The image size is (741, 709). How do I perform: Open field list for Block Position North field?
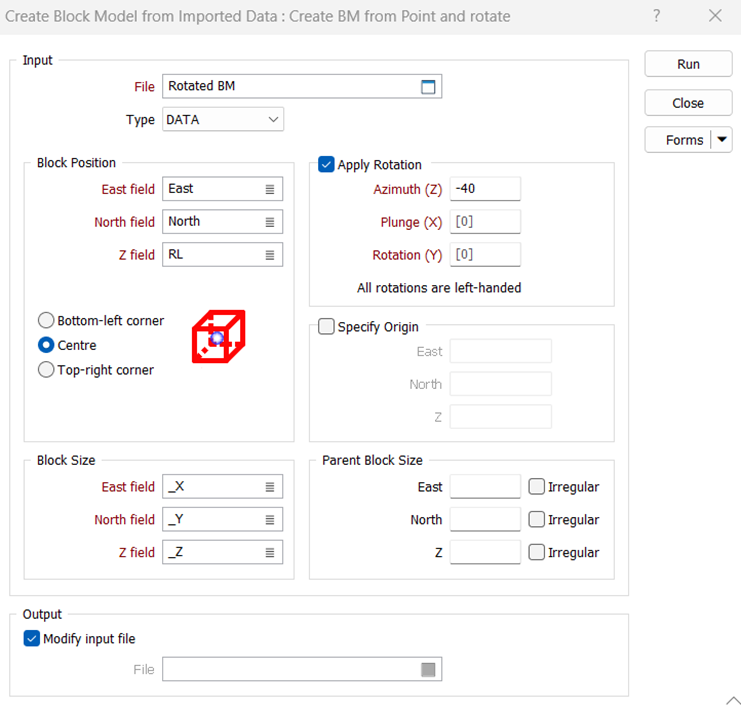click(270, 222)
